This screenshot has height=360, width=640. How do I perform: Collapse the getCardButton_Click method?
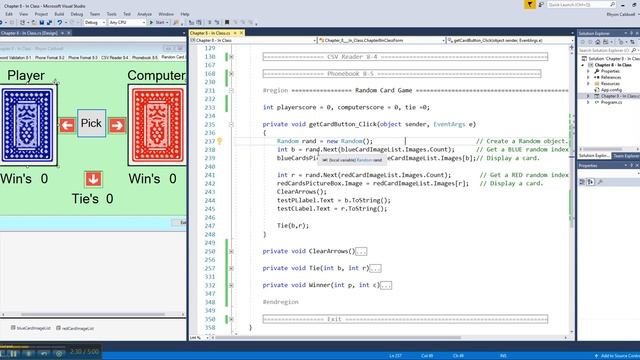coord(231,124)
